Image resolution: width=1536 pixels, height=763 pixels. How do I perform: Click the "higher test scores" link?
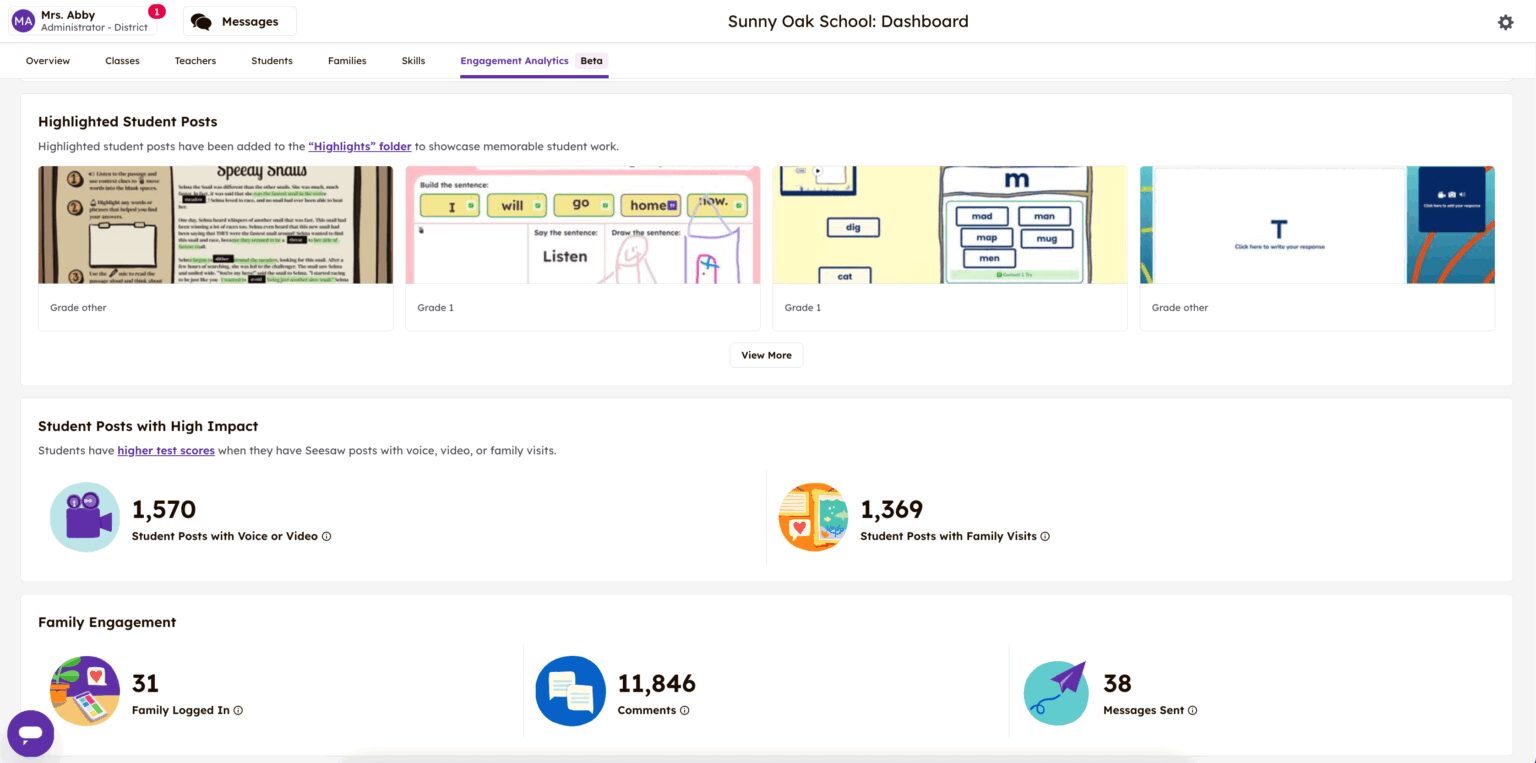point(165,450)
